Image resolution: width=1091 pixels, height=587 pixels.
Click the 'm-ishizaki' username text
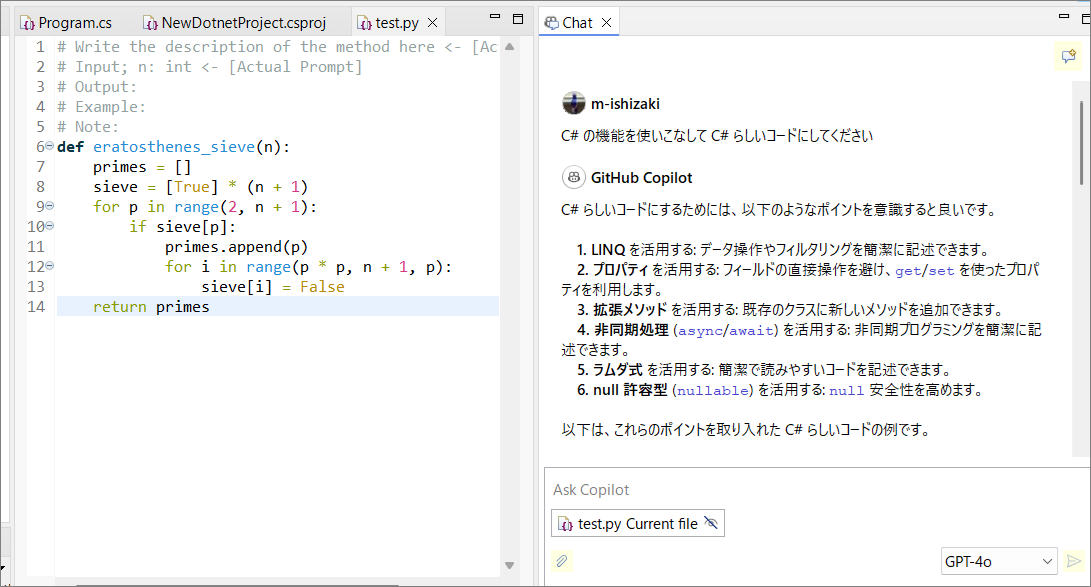point(625,104)
